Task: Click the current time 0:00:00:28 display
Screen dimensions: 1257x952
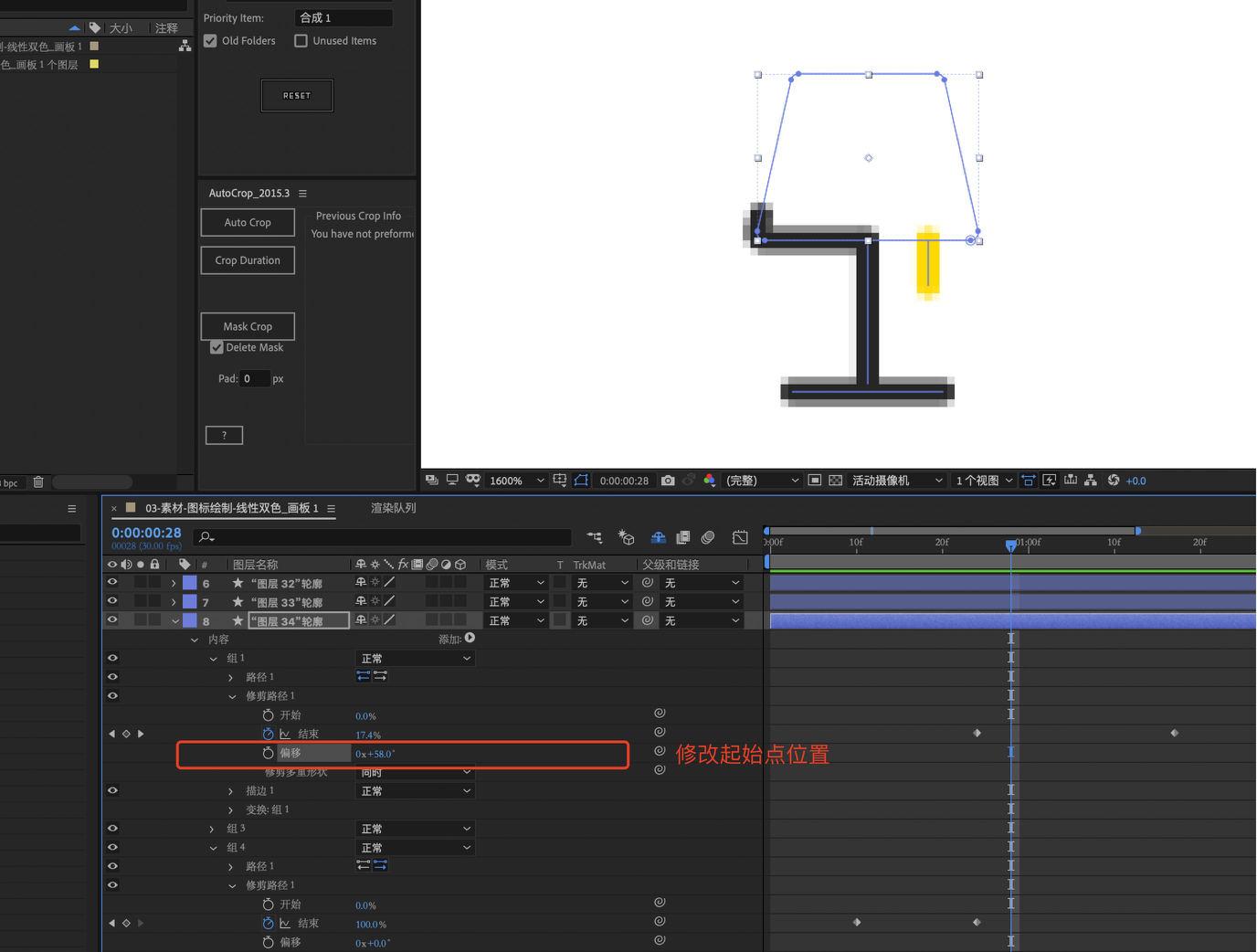Action: coord(146,533)
